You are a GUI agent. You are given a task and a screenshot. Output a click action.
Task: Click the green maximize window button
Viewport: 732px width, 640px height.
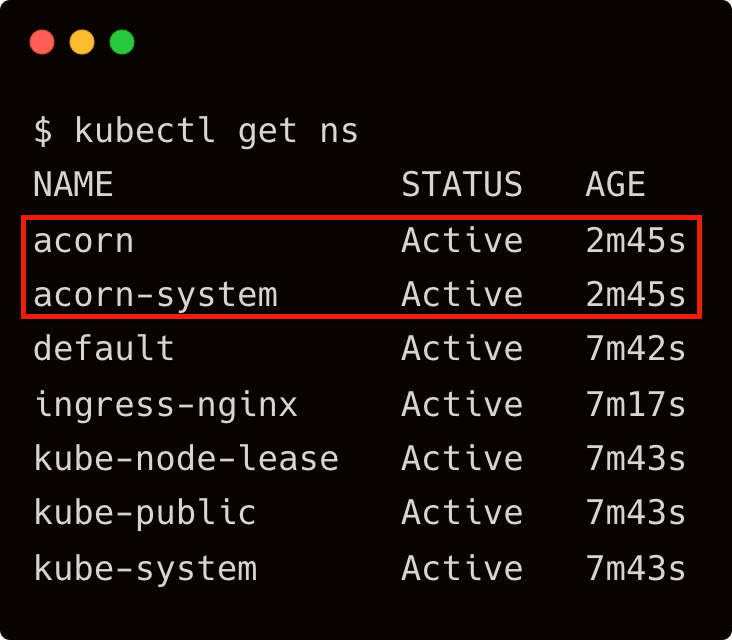click(x=122, y=42)
